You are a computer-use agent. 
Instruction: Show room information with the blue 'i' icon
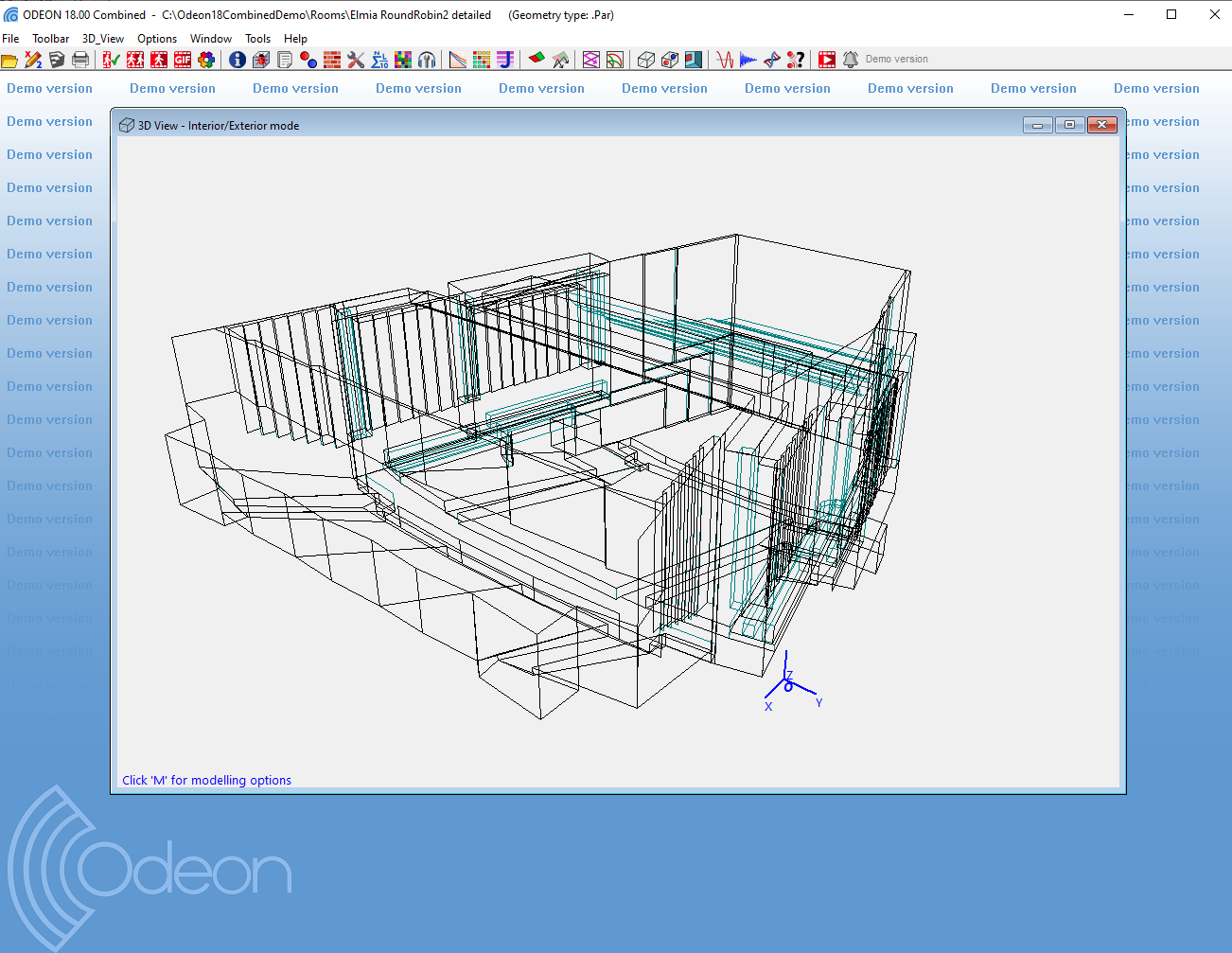pyautogui.click(x=237, y=59)
